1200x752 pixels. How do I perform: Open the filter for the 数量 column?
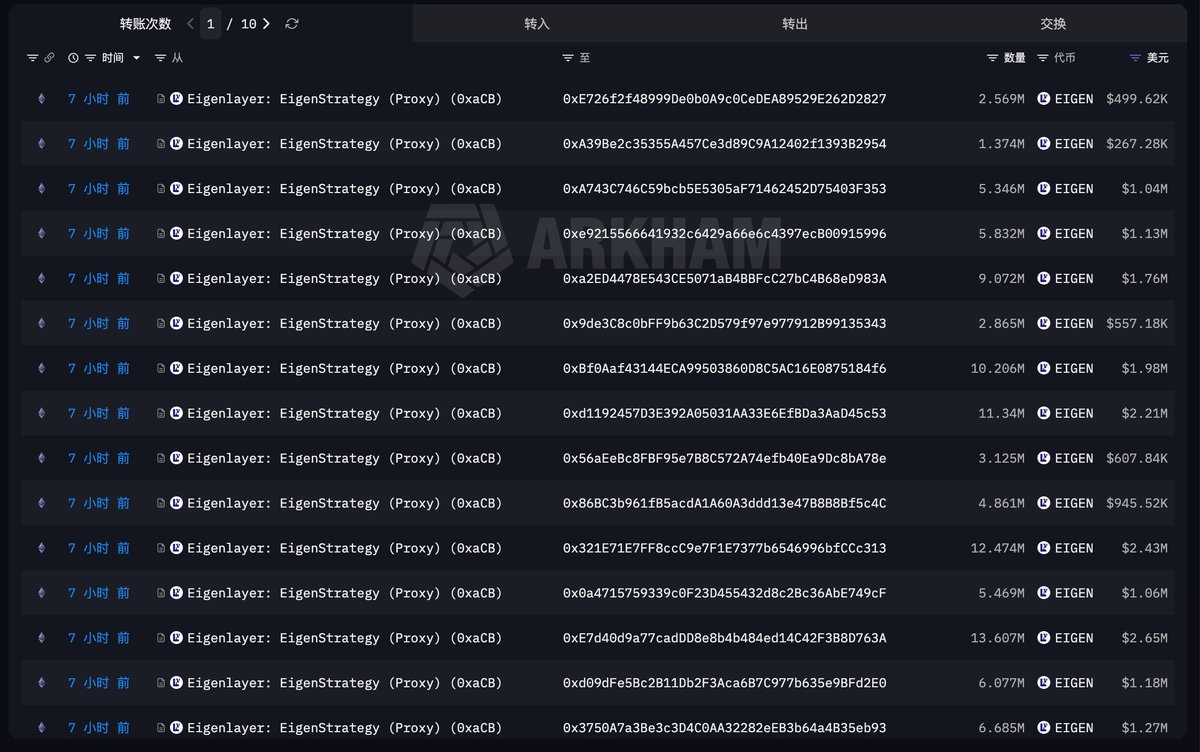(x=993, y=58)
